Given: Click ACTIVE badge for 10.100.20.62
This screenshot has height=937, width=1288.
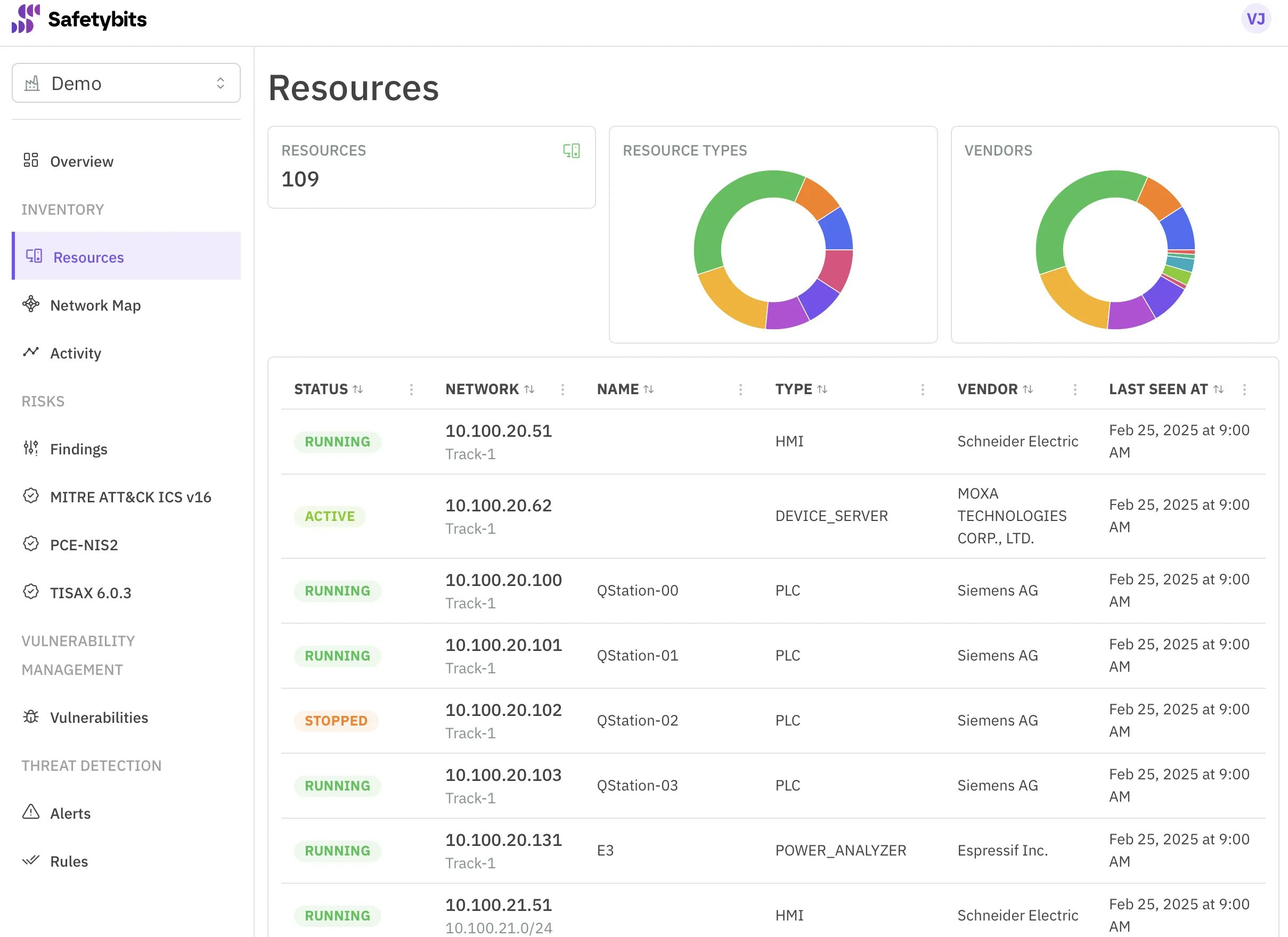Looking at the screenshot, I should point(329,516).
